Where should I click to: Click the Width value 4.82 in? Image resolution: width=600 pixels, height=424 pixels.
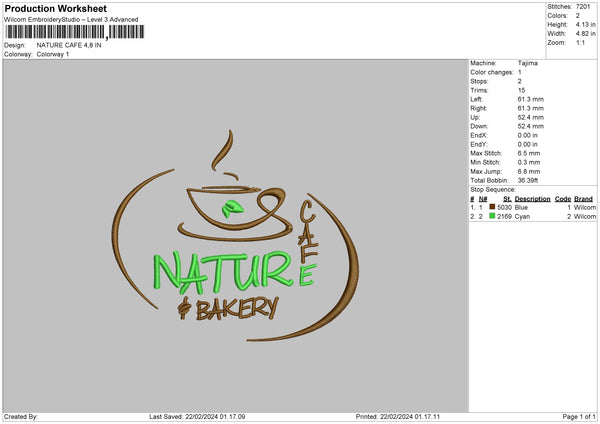pos(585,34)
